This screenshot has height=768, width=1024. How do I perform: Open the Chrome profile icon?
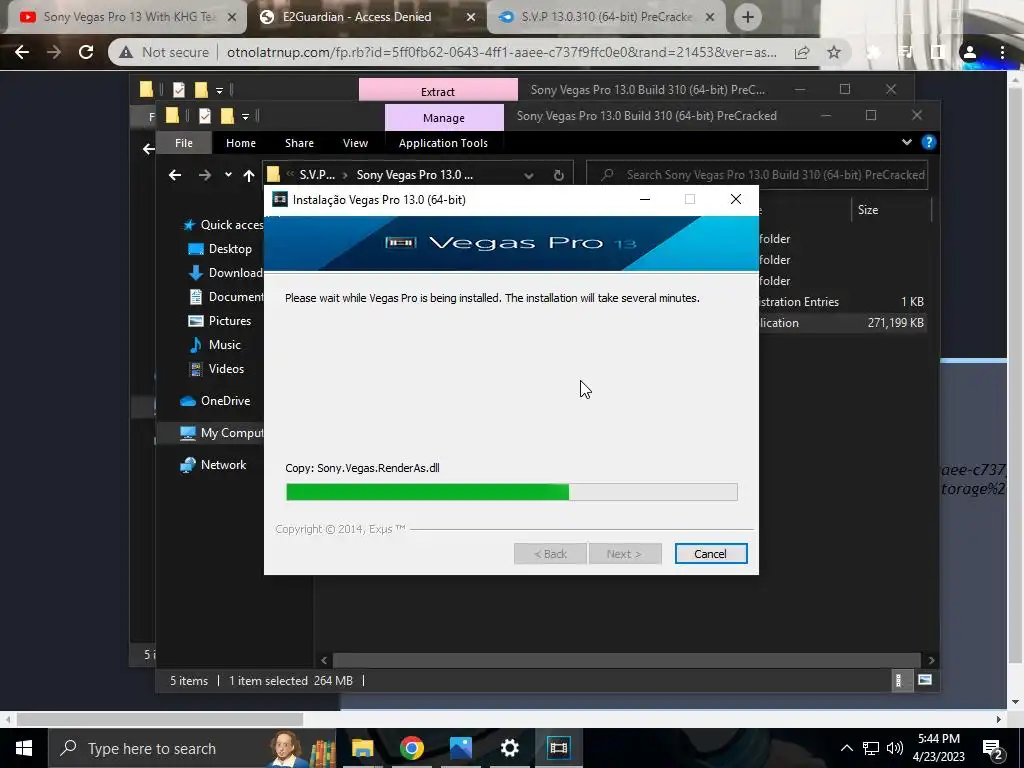click(x=970, y=52)
